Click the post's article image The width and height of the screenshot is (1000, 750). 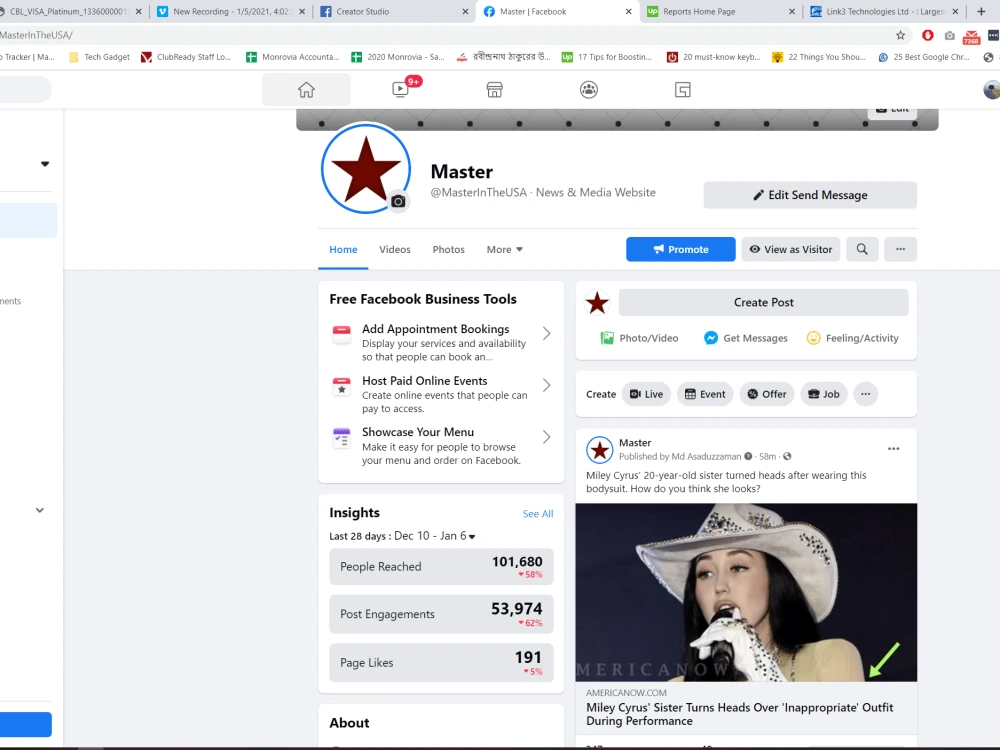tap(746, 592)
